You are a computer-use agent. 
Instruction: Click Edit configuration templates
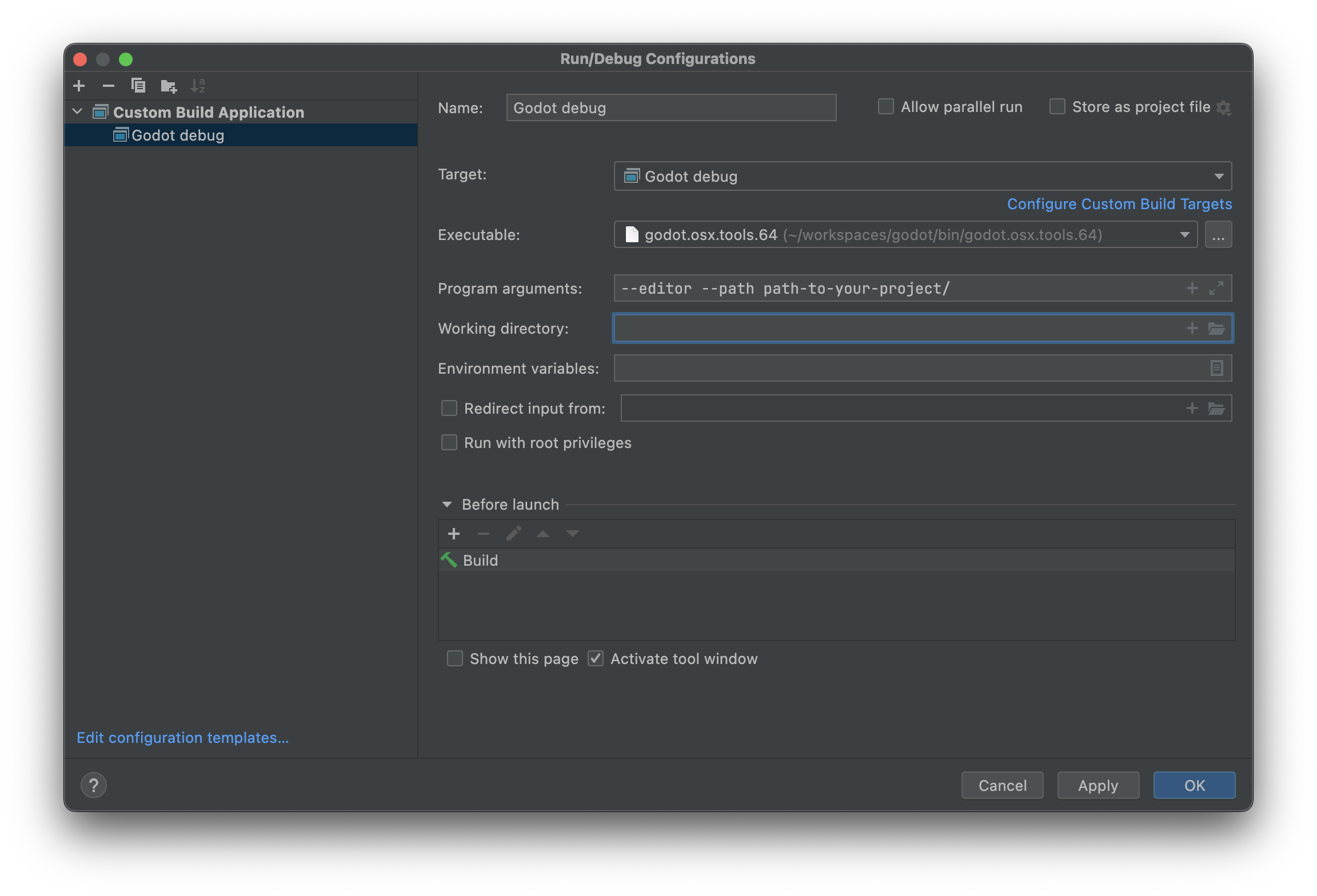[182, 737]
